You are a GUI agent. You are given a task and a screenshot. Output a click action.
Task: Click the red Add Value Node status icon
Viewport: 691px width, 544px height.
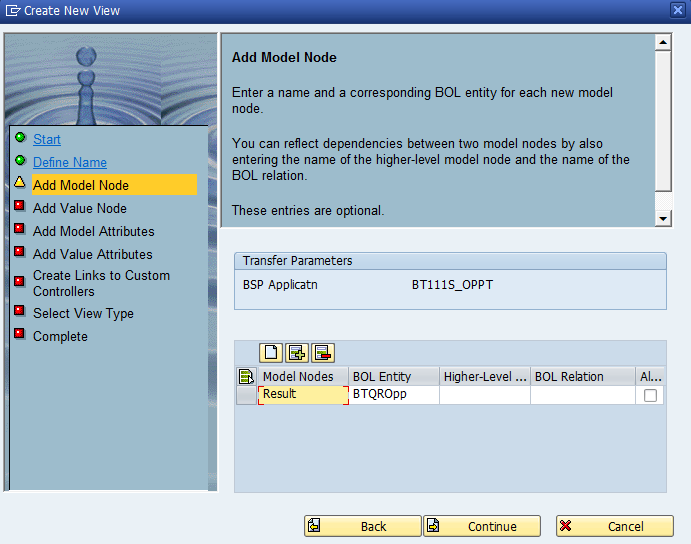[x=19, y=205]
